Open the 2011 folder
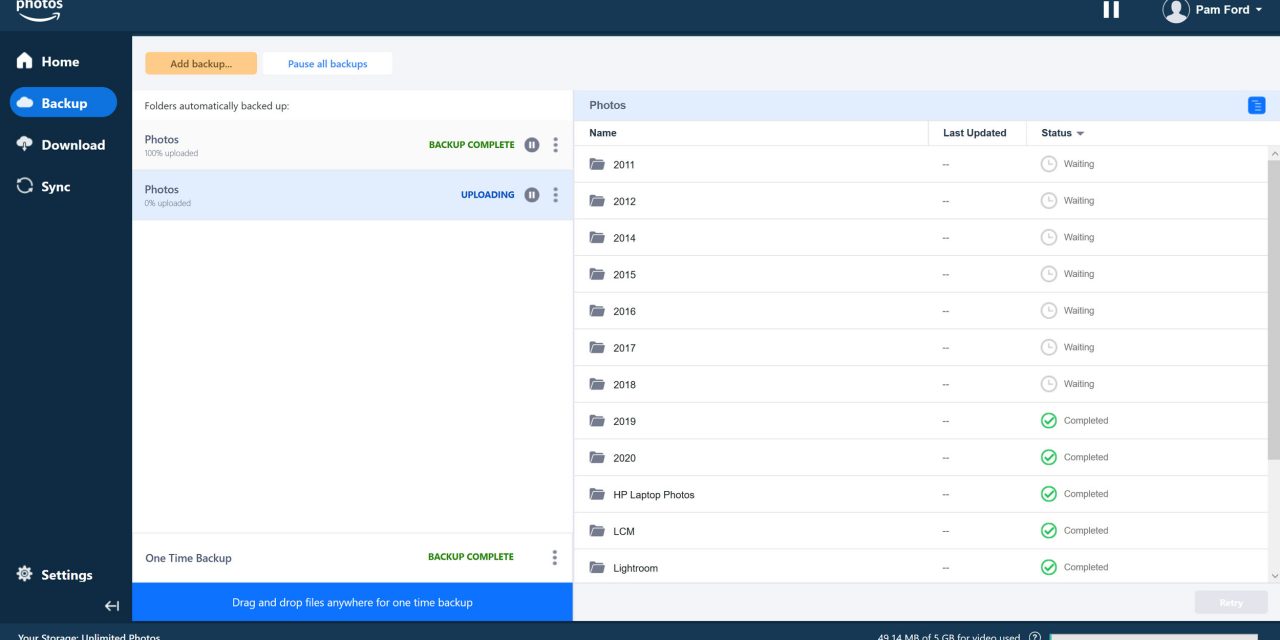Screen dimensions: 1280x640 click(624, 165)
